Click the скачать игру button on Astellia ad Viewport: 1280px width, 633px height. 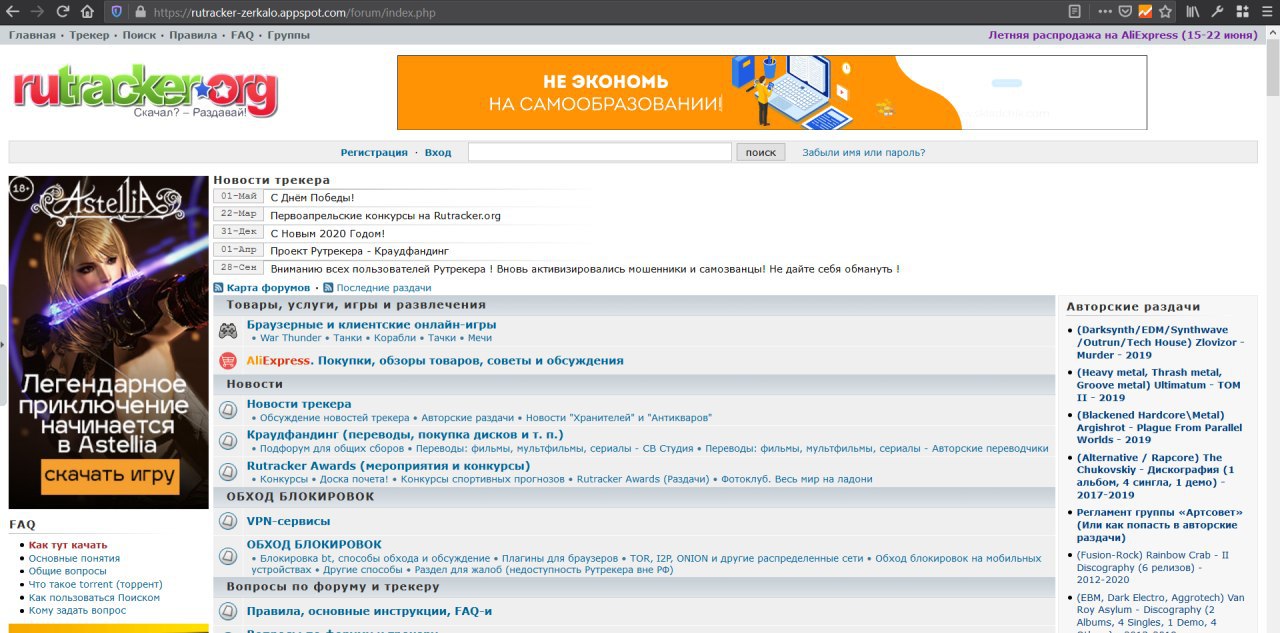click(110, 475)
